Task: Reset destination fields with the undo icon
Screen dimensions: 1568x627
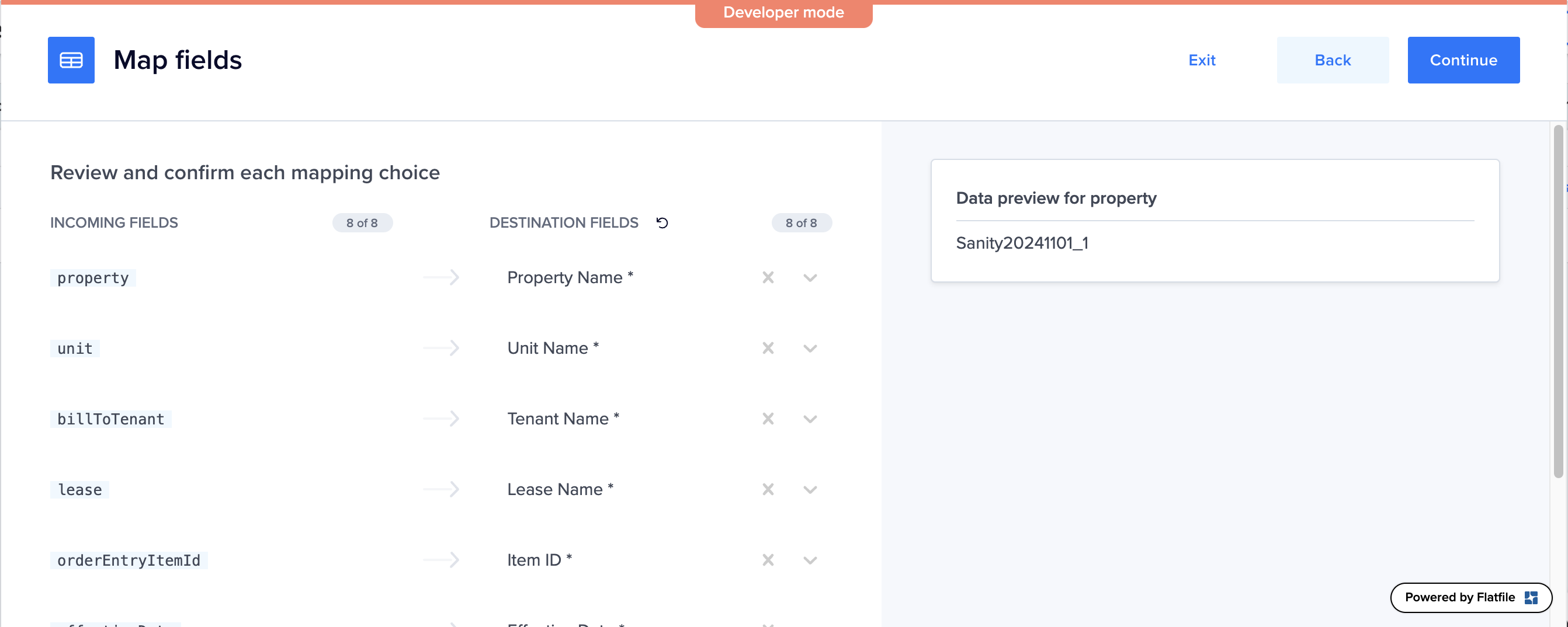Action: 662,223
